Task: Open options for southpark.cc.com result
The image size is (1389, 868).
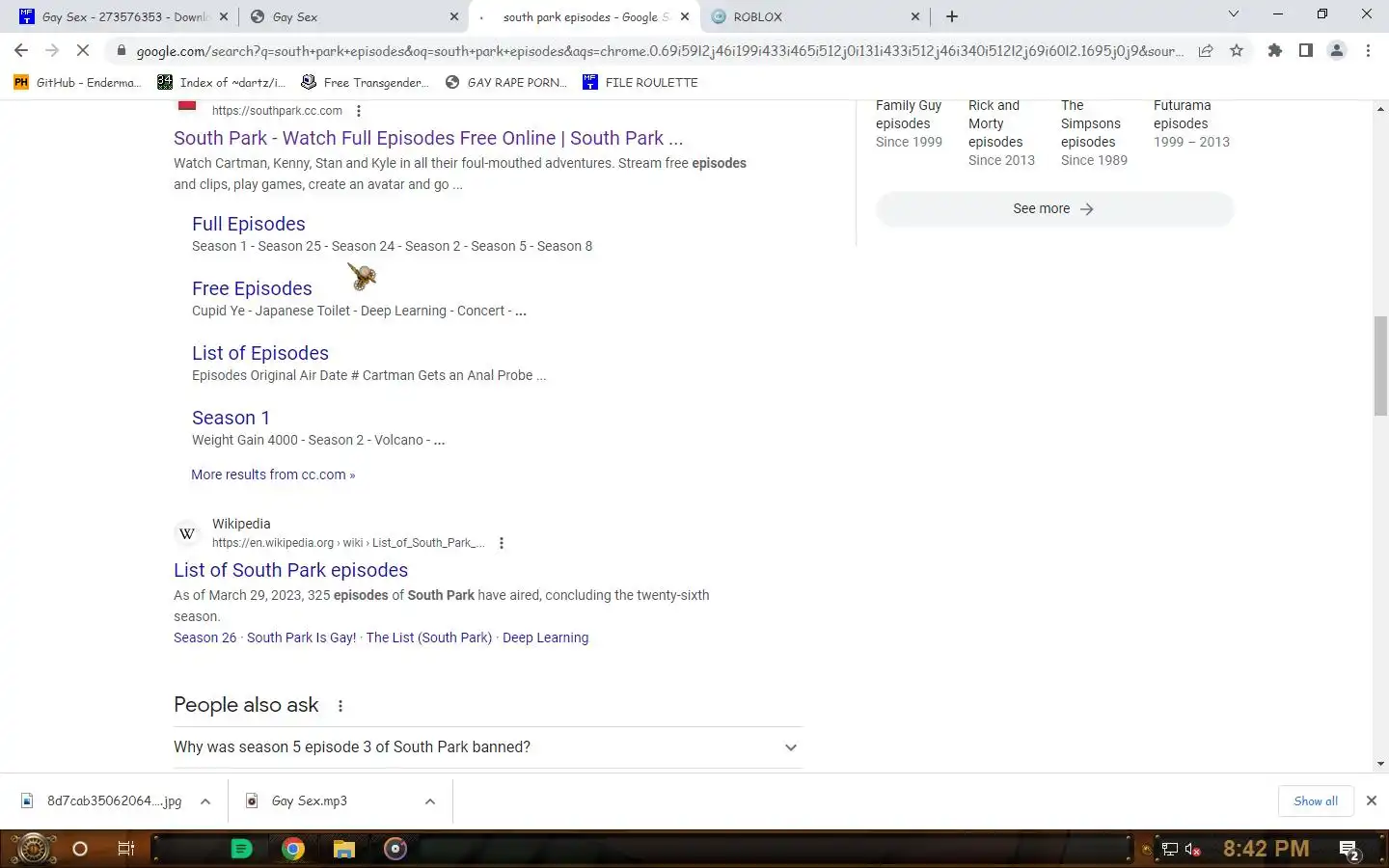Action: coord(359,111)
